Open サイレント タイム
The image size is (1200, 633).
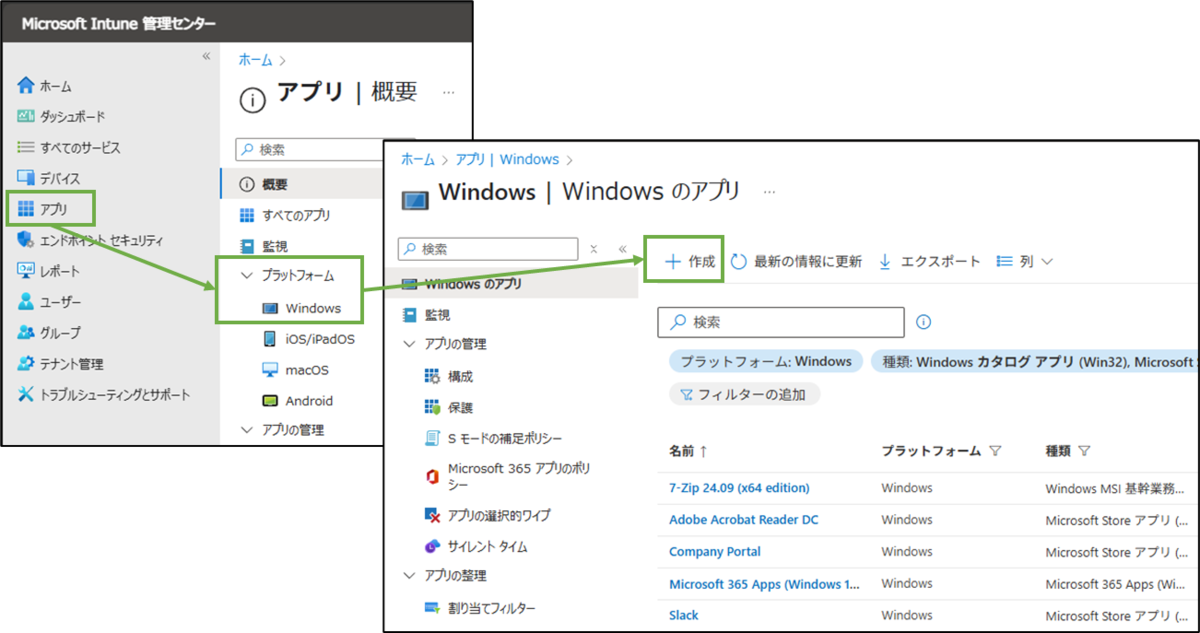coord(475,547)
